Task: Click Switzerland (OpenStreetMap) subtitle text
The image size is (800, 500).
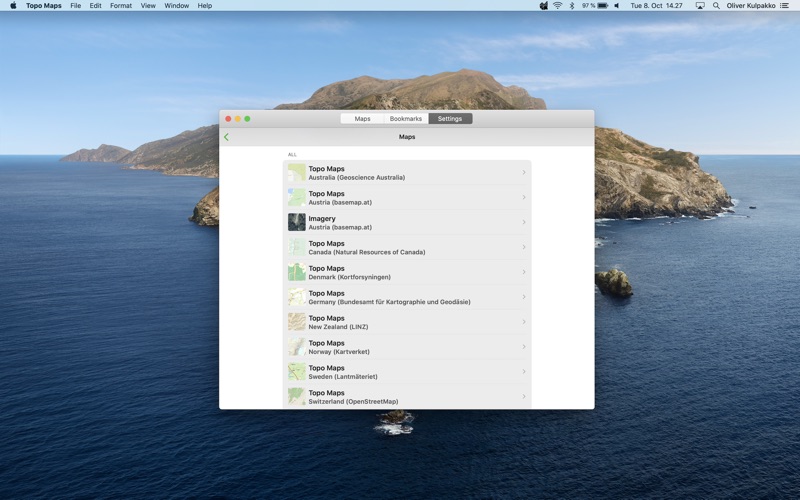Action: 353,402
